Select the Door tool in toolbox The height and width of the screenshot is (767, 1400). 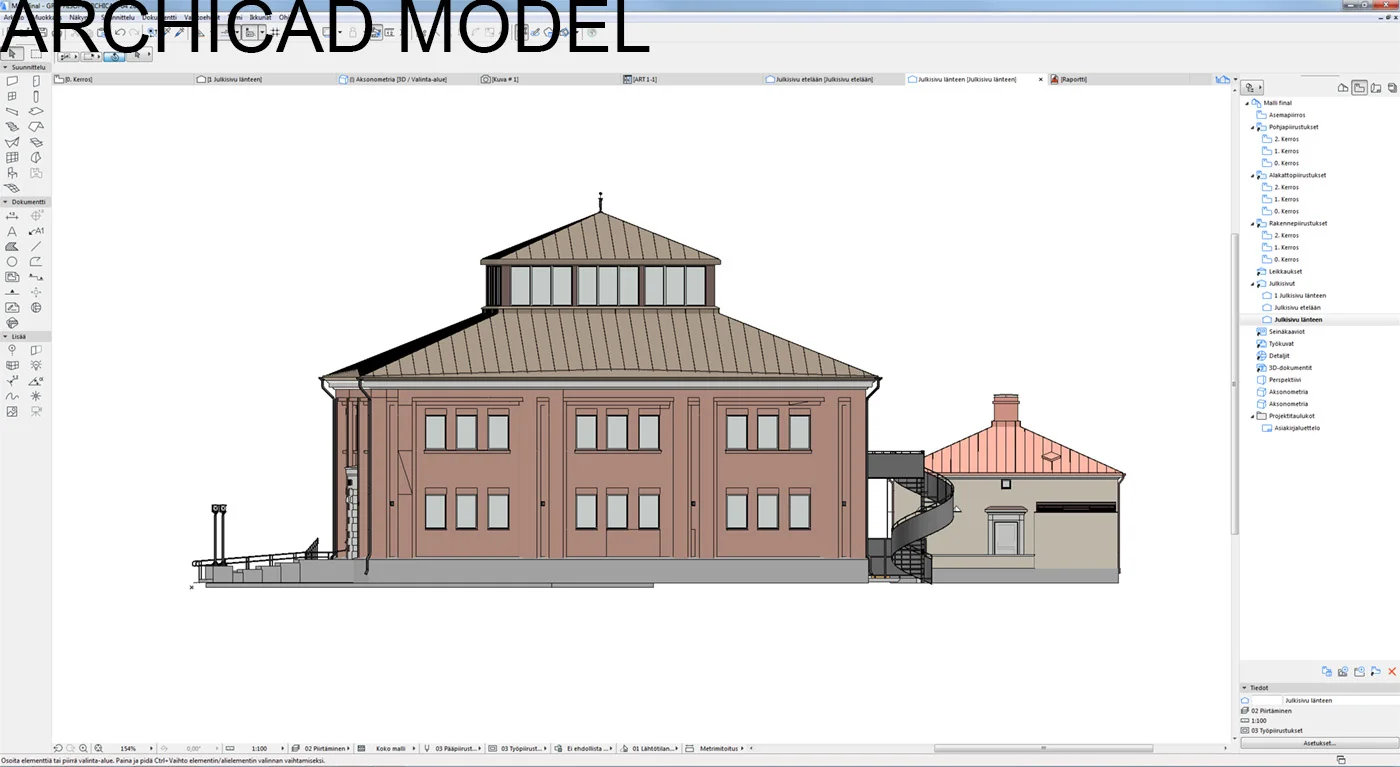point(36,81)
